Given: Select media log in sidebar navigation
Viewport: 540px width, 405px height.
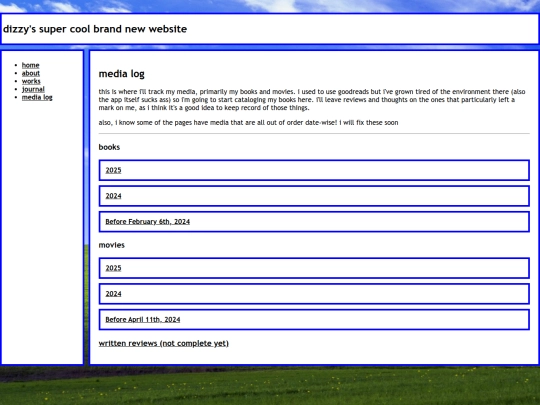Looking at the screenshot, I should (37, 97).
